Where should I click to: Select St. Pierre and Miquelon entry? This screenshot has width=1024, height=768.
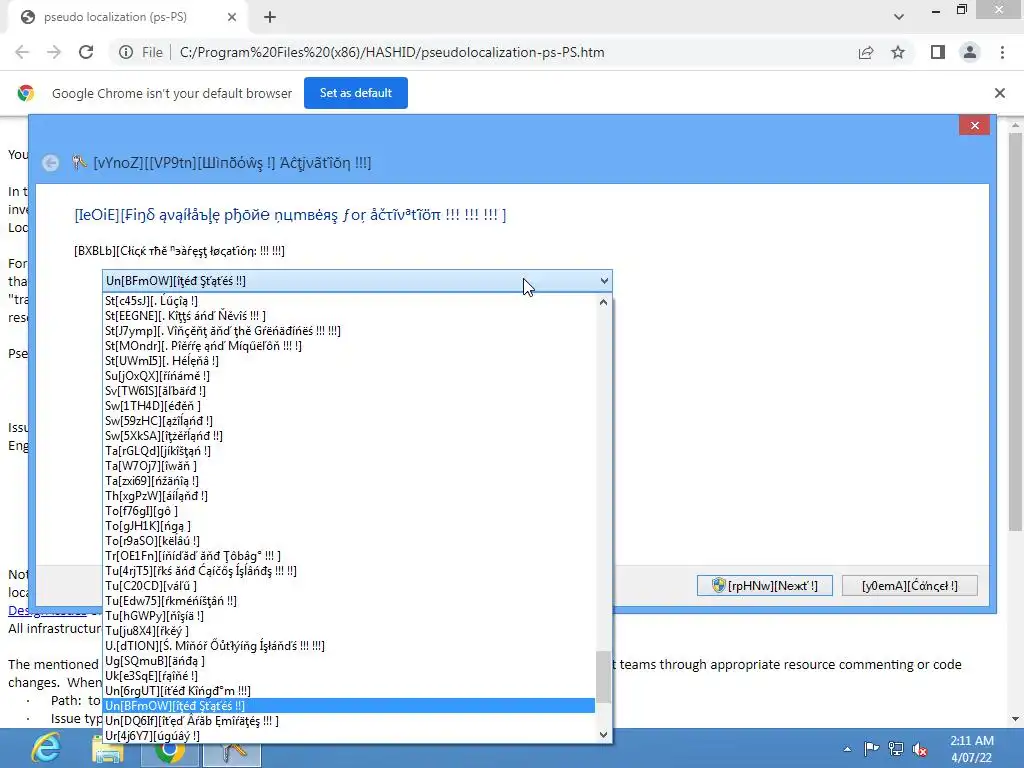[349, 346]
